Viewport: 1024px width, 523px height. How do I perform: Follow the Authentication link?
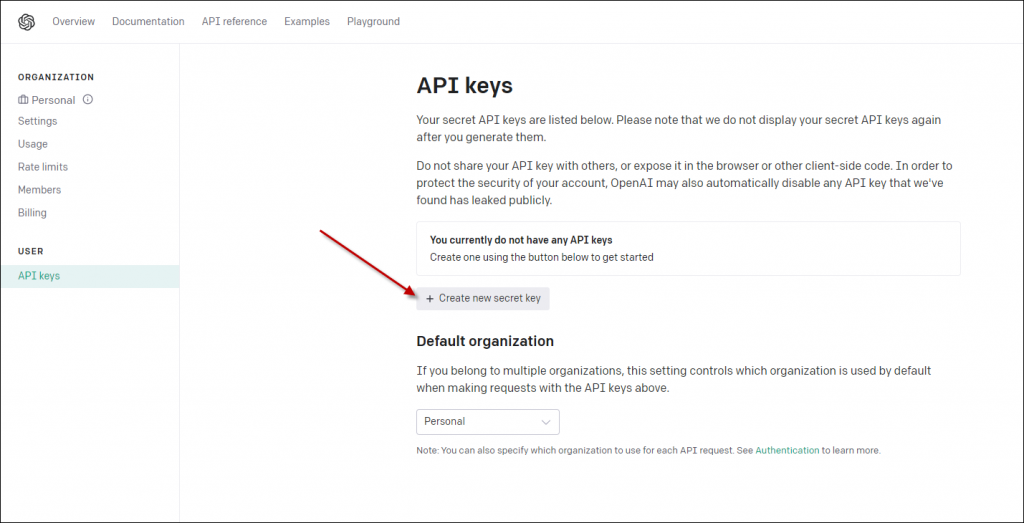pyautogui.click(x=787, y=451)
